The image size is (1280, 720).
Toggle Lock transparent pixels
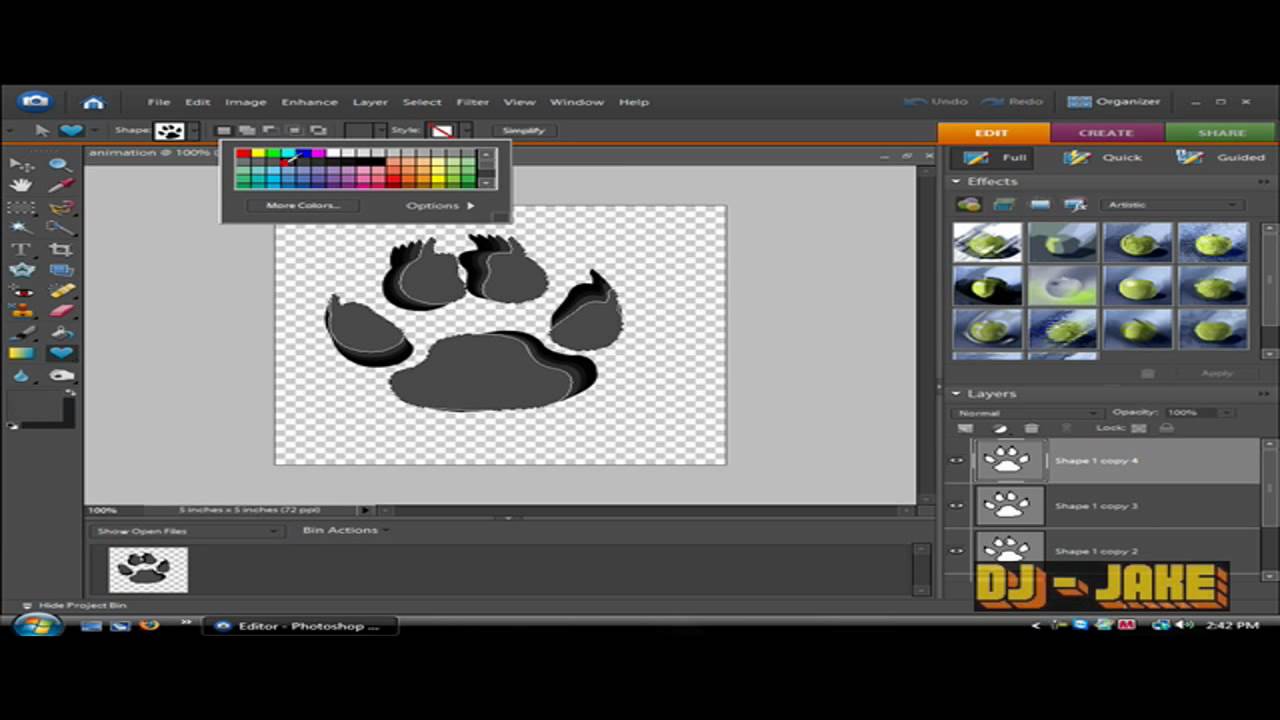[1138, 428]
